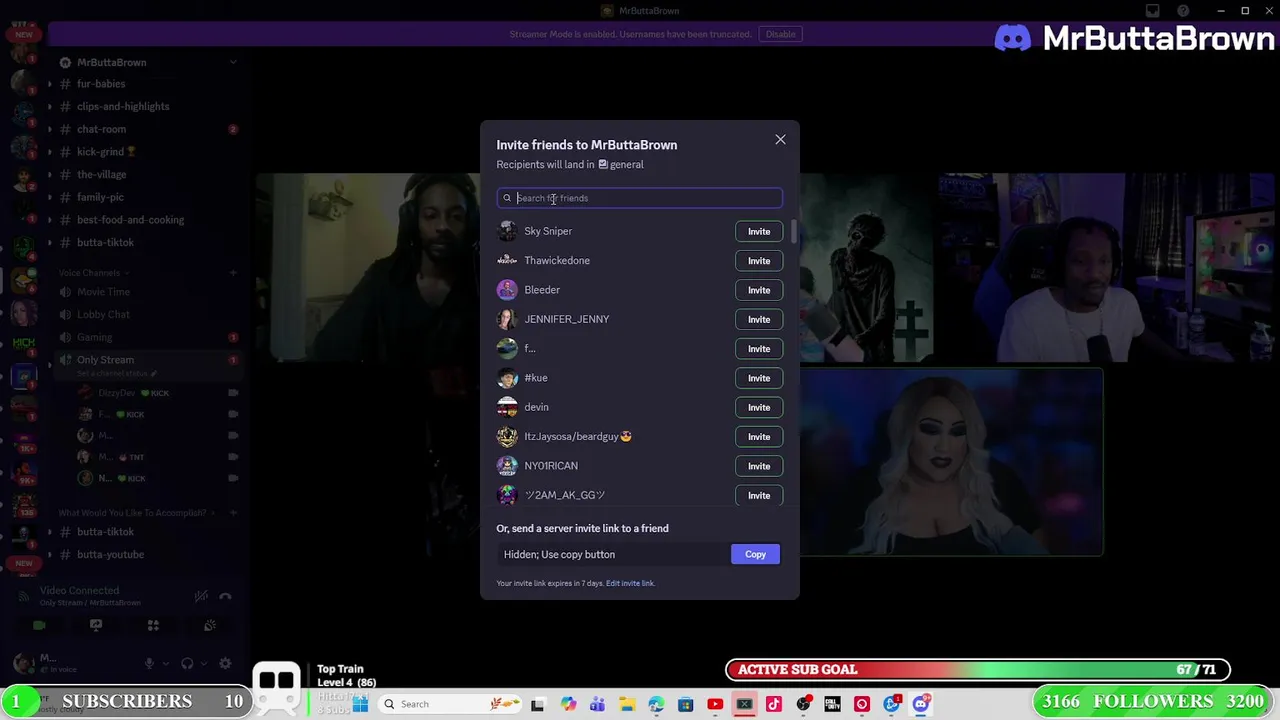Viewport: 1280px width, 720px height.
Task: Add a channel to Voice Channels category
Action: pos(233,273)
